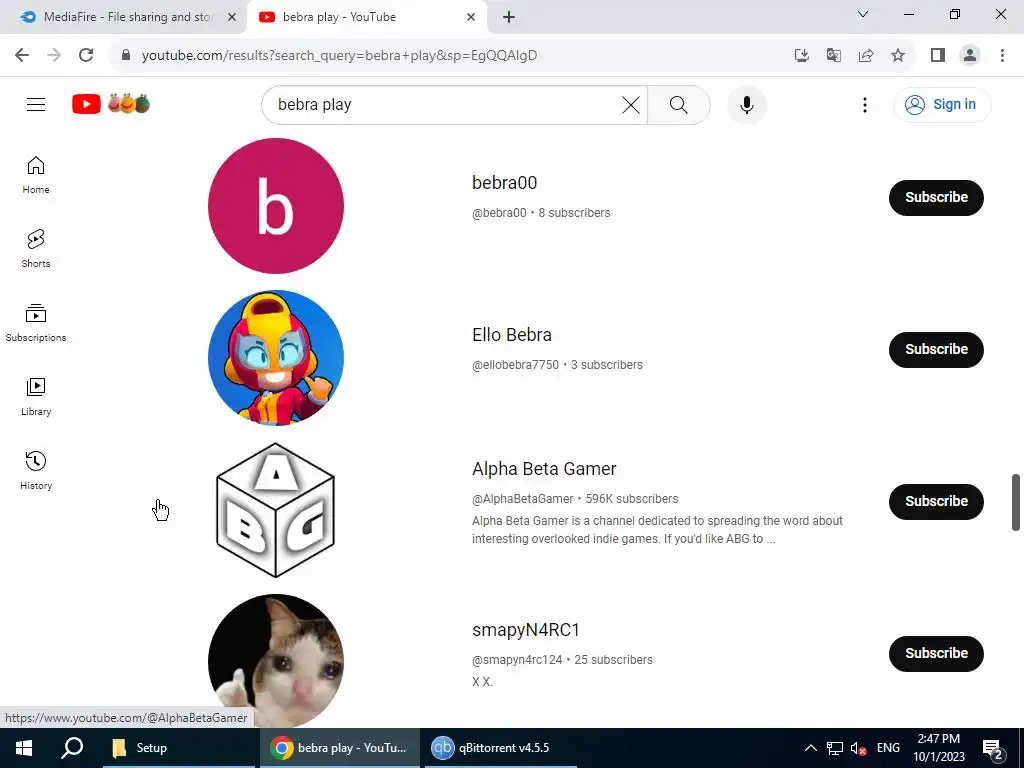Open Chrome's three-dot menu
The height and width of the screenshot is (768, 1024).
click(1002, 55)
